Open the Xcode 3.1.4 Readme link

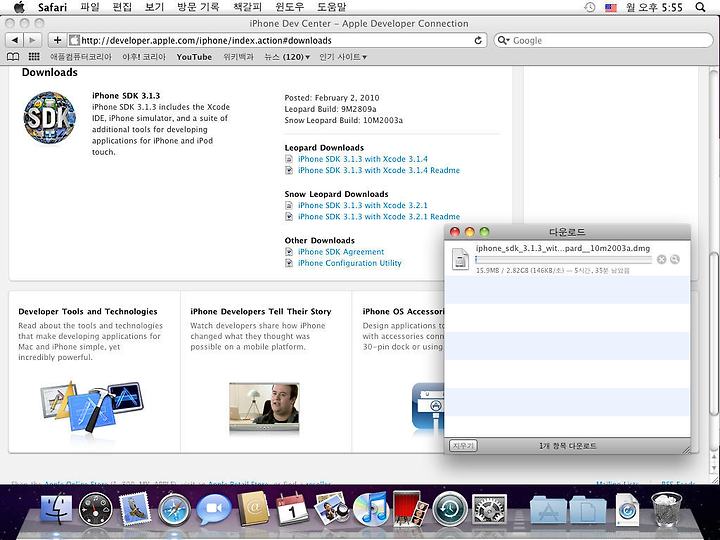[x=379, y=170]
